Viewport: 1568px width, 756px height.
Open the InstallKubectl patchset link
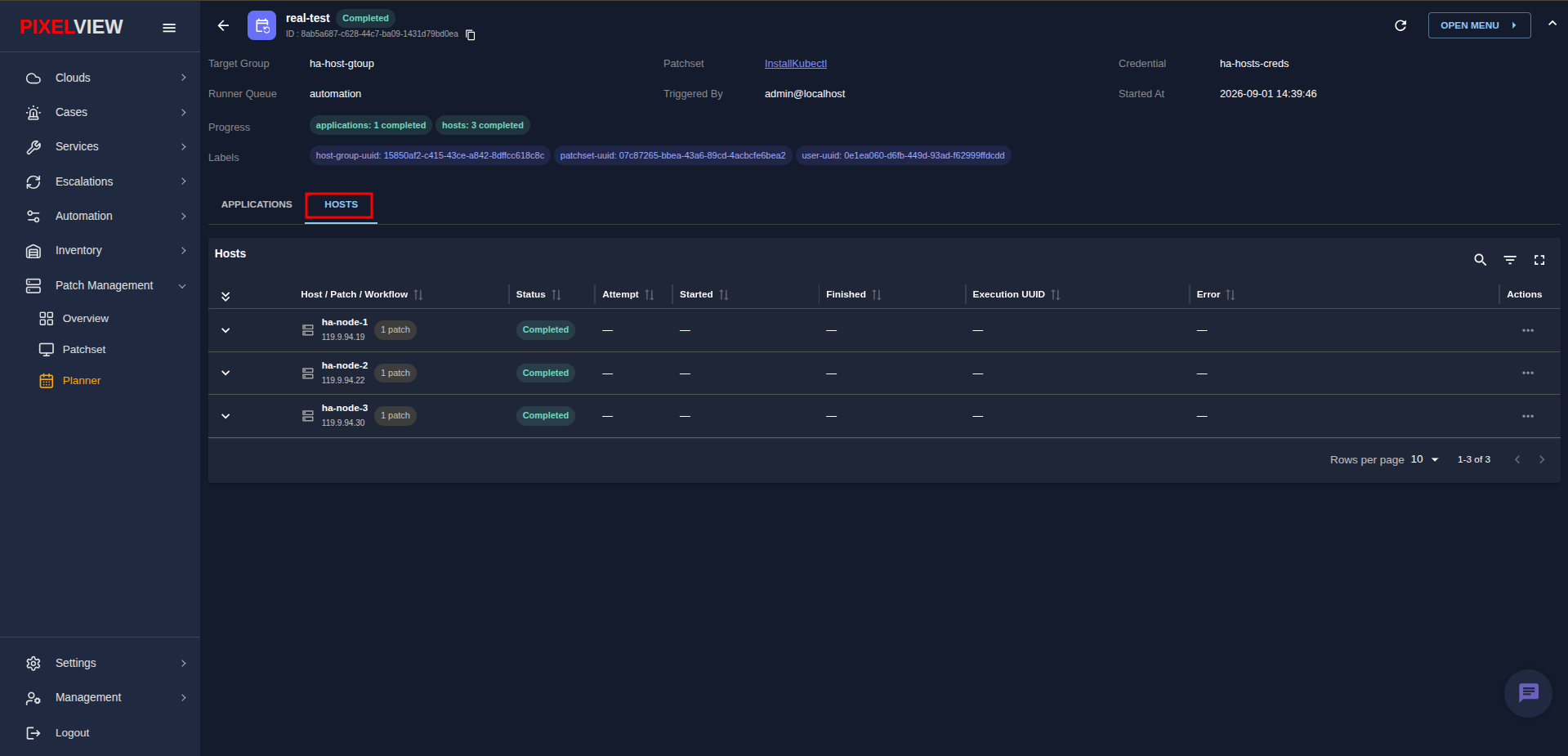coord(796,64)
